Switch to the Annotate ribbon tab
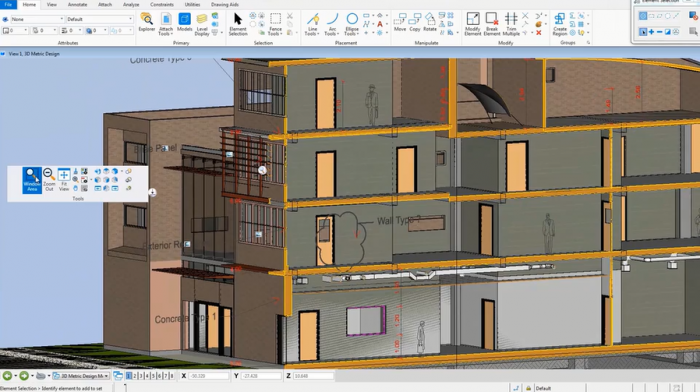 tap(77, 4)
